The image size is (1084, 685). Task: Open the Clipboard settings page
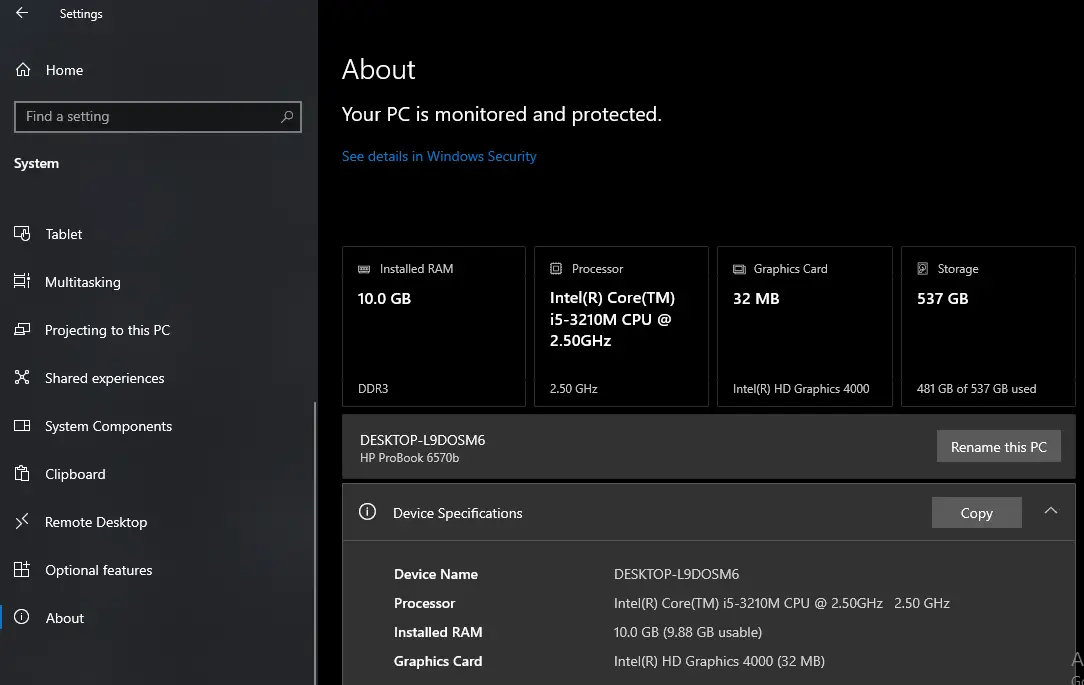point(75,474)
